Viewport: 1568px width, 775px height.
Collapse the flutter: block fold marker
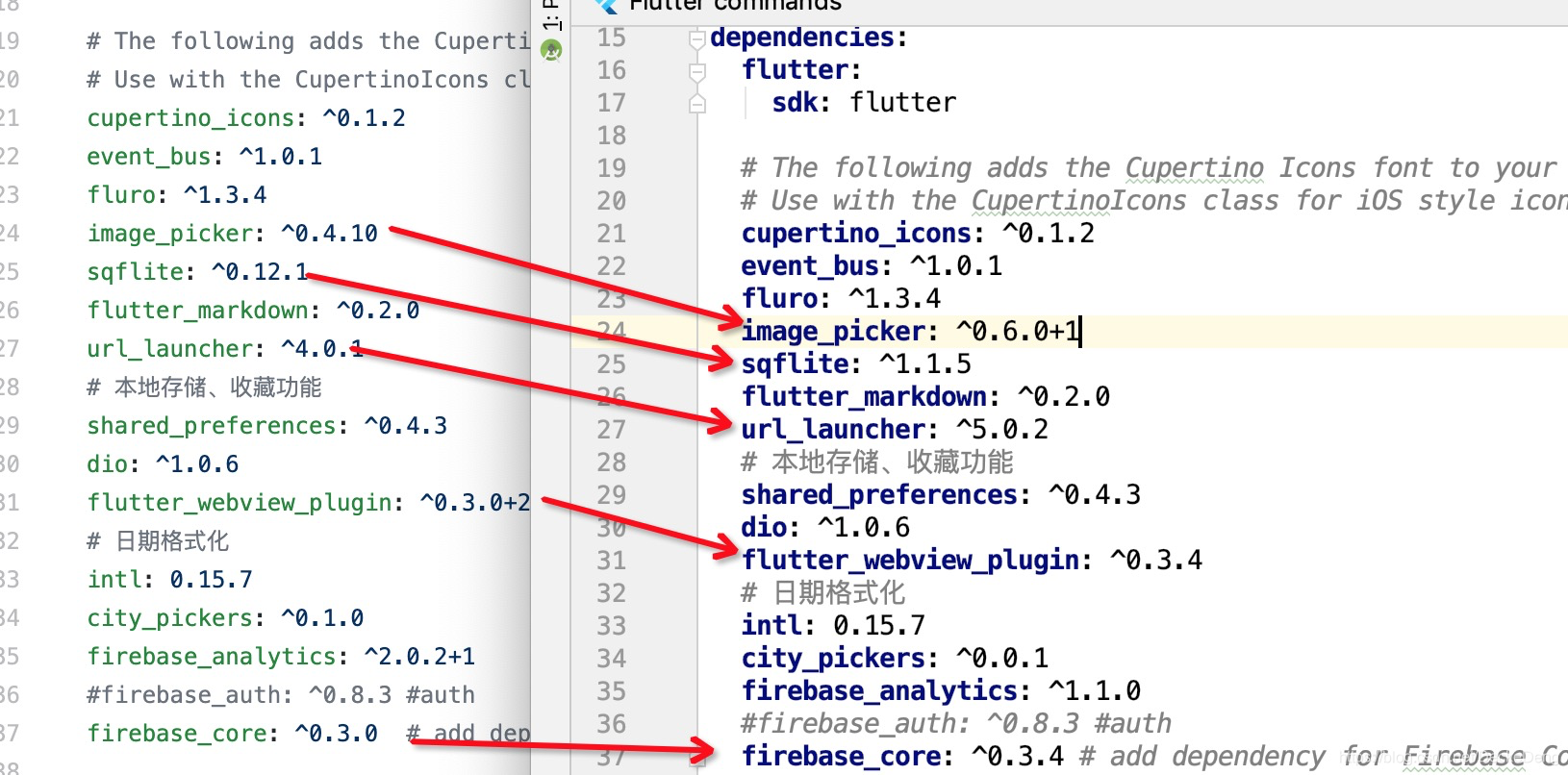click(x=697, y=72)
